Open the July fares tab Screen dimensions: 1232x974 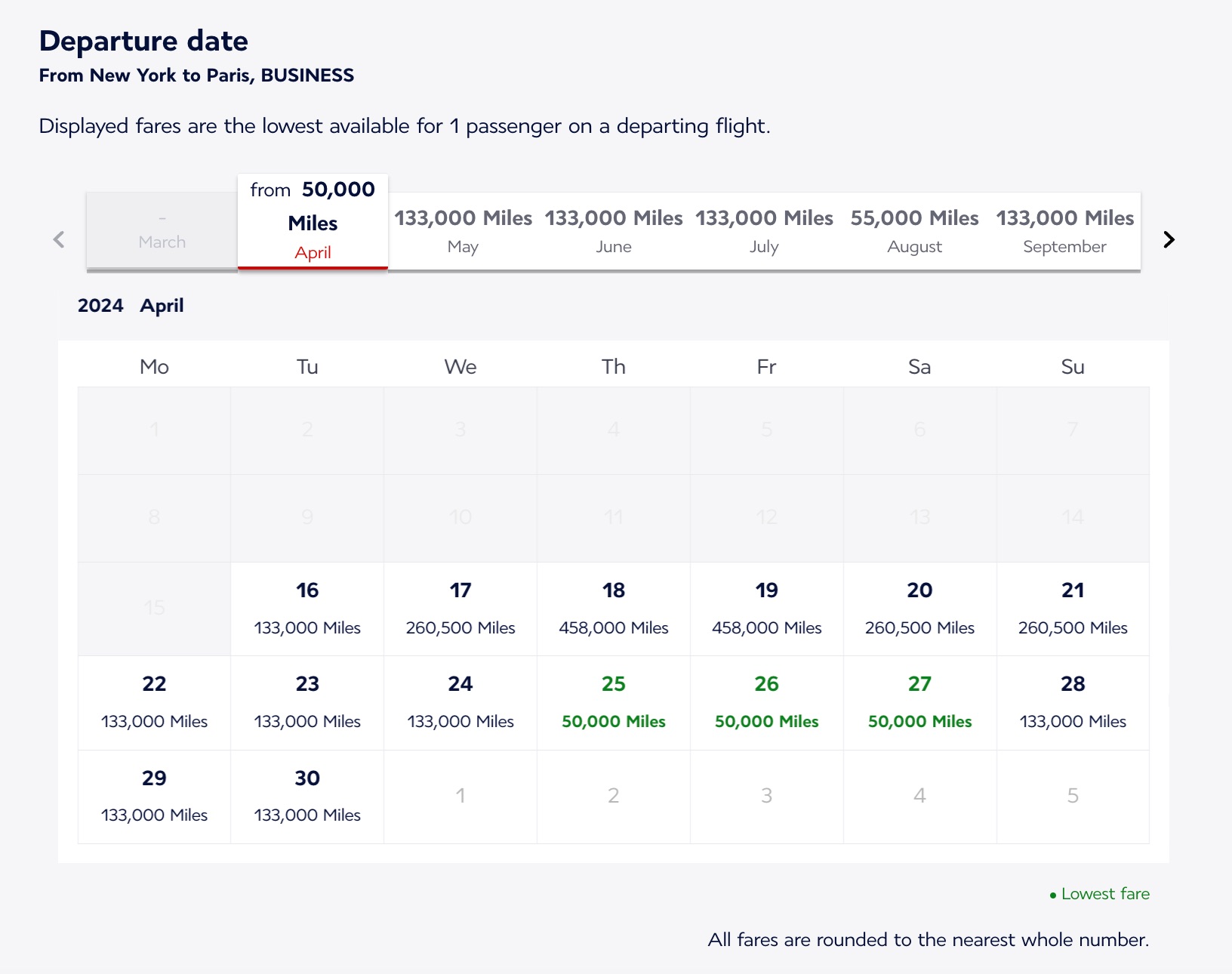coord(765,230)
